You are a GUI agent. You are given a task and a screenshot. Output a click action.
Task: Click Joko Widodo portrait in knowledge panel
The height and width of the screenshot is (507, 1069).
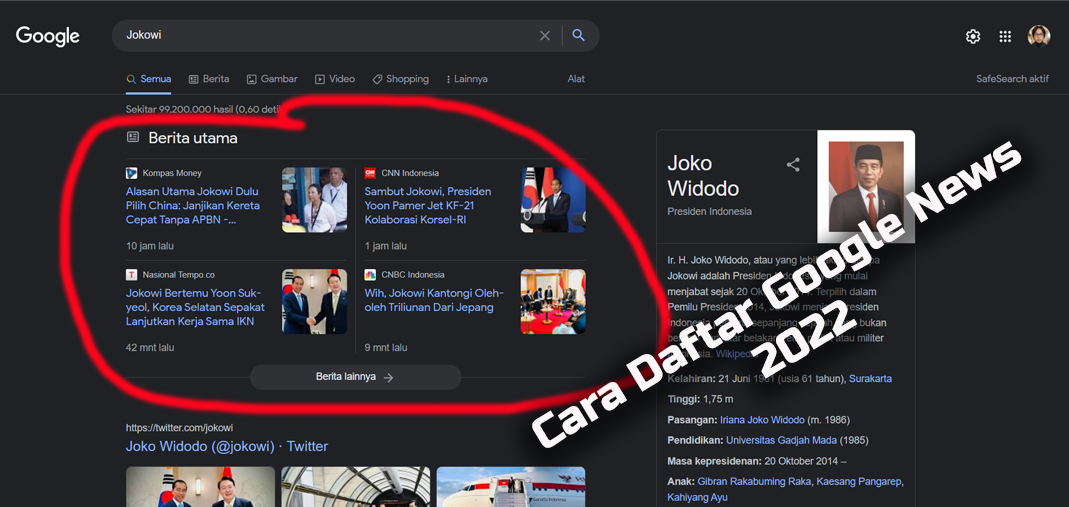coord(866,186)
